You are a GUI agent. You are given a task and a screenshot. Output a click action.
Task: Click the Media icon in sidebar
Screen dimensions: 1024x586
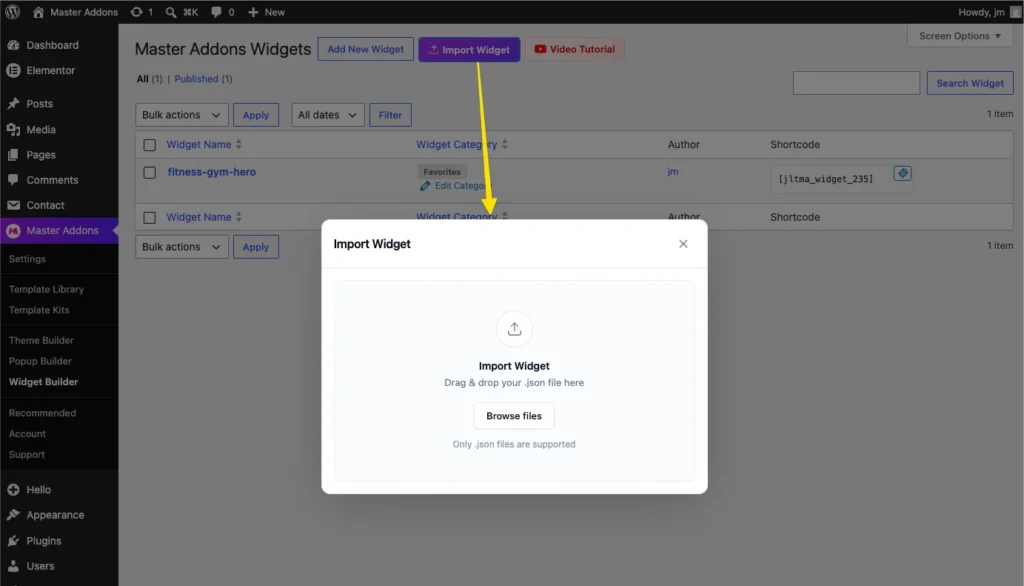point(13,129)
